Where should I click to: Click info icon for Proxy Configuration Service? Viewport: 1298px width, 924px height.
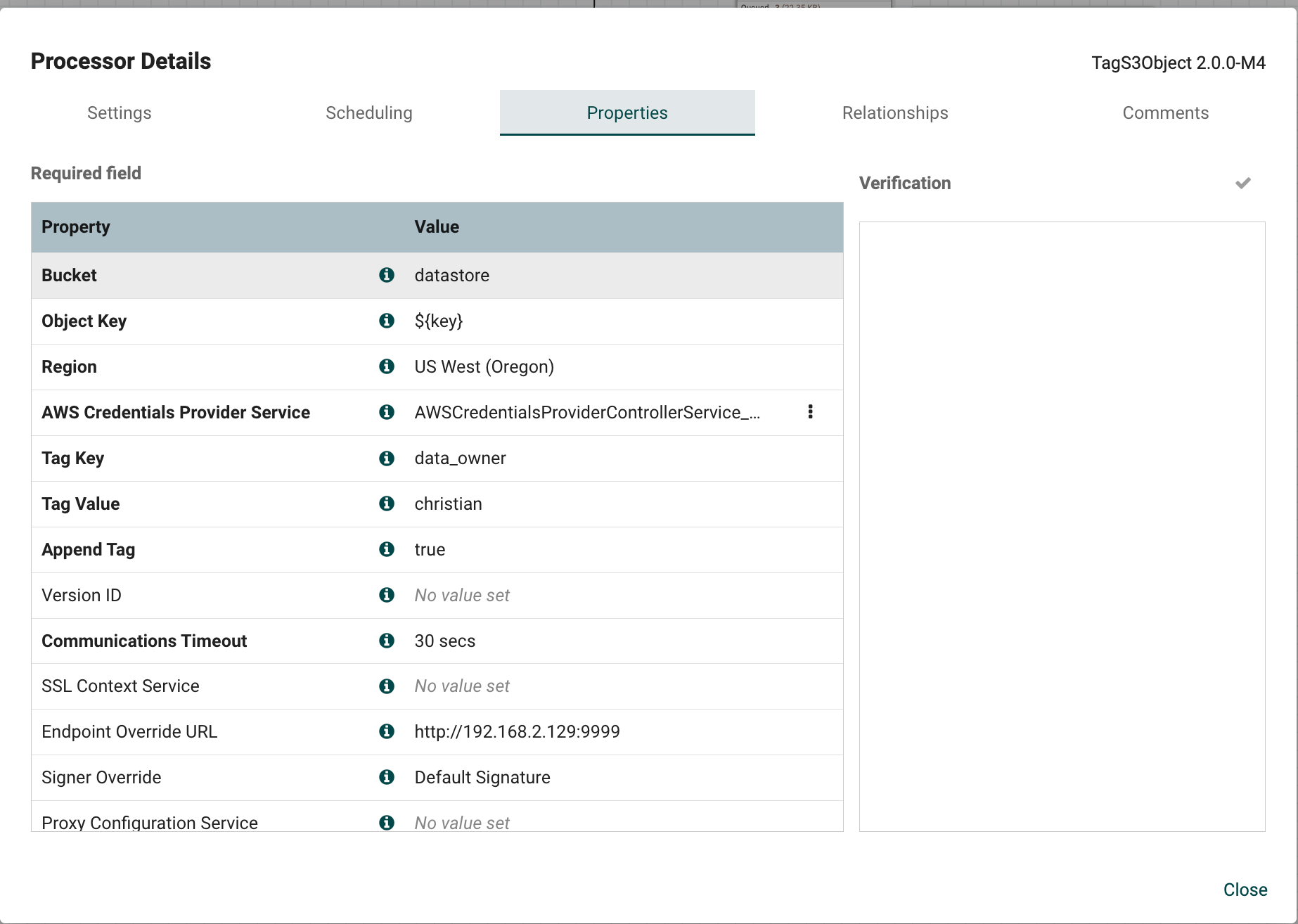tap(387, 822)
